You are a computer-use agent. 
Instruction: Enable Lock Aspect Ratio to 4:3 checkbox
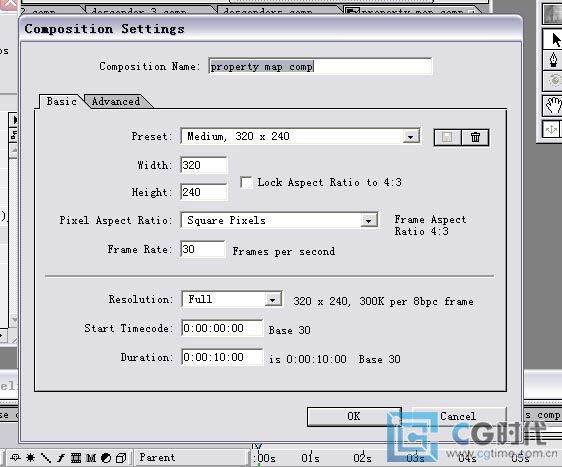click(x=246, y=182)
